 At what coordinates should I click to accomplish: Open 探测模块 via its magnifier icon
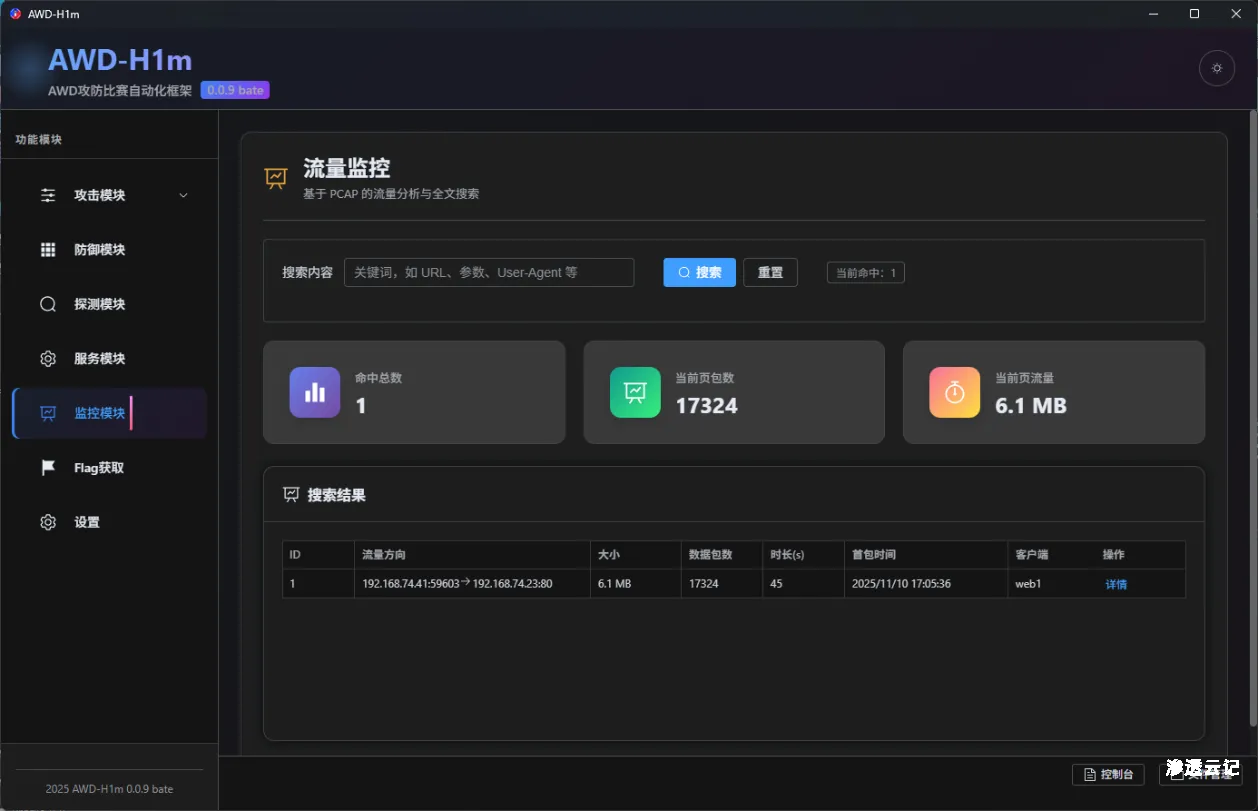(x=47, y=303)
